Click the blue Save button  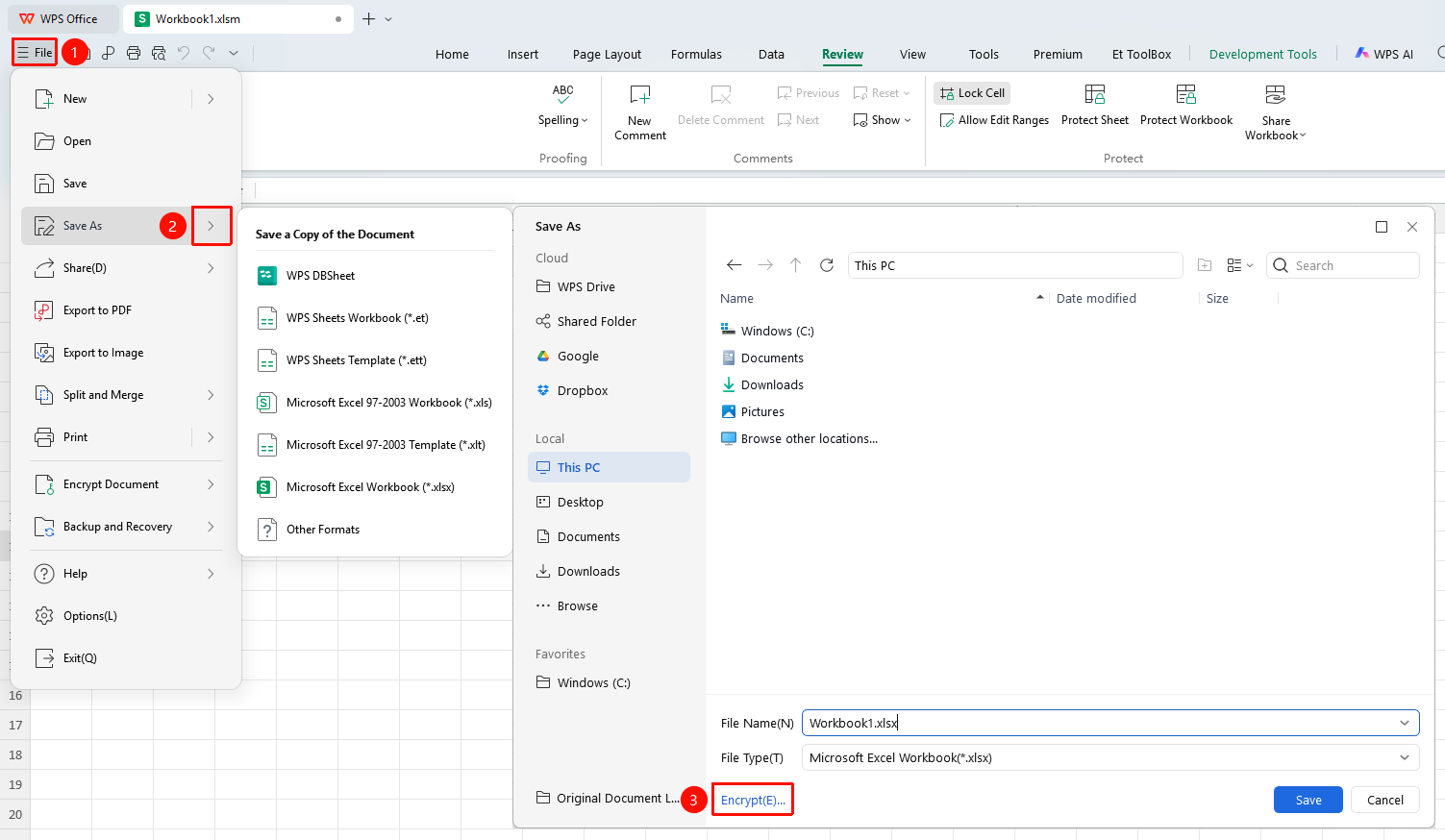click(1308, 800)
